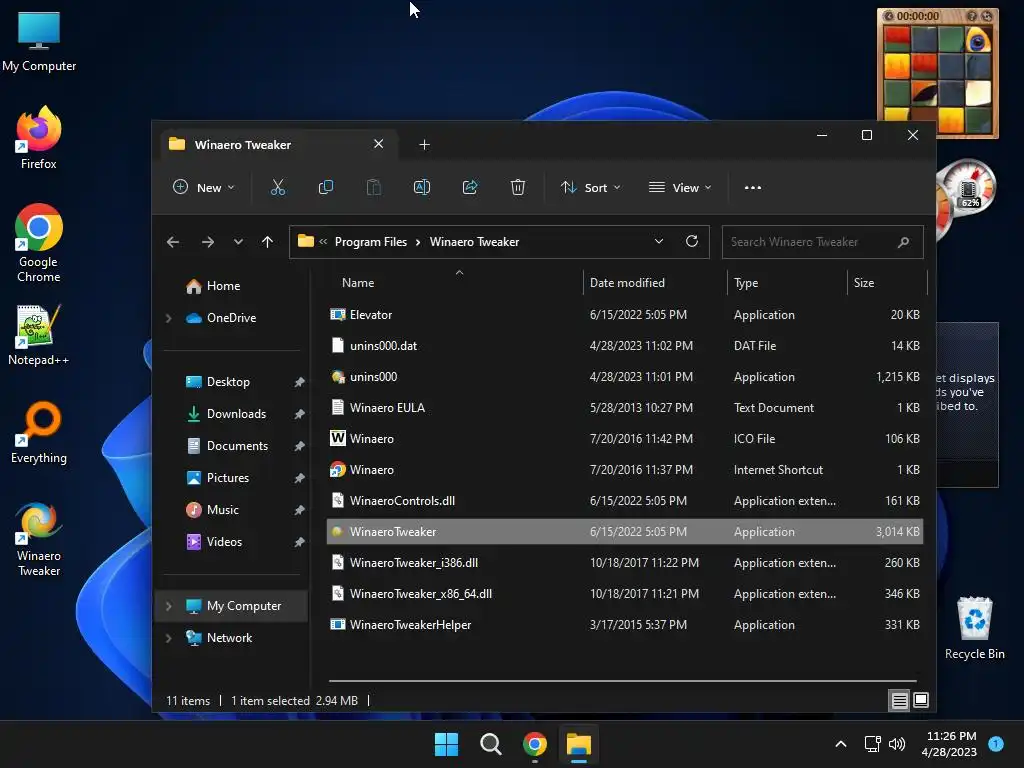The image size is (1024, 768).
Task: Switch to large thumbnails view icon
Action: click(x=921, y=700)
